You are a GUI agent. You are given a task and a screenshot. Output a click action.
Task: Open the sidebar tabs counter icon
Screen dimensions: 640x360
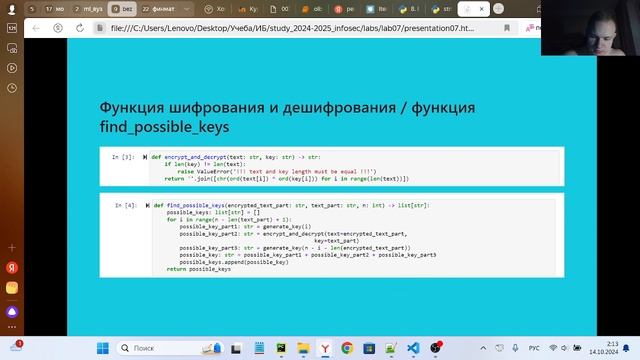tap(12, 28)
